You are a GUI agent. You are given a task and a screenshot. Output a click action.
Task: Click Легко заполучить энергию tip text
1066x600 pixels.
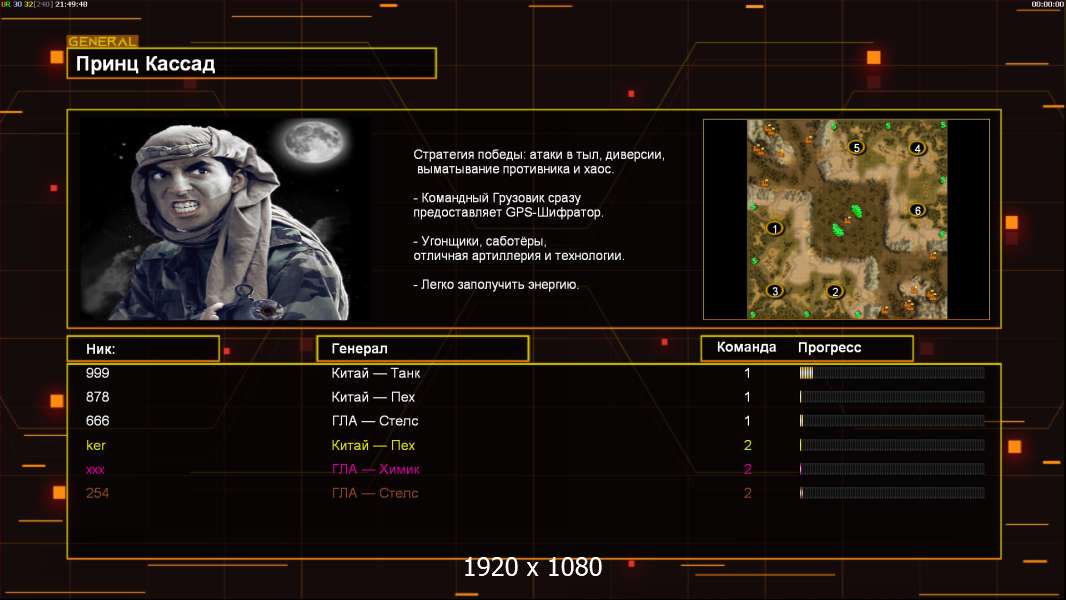496,285
